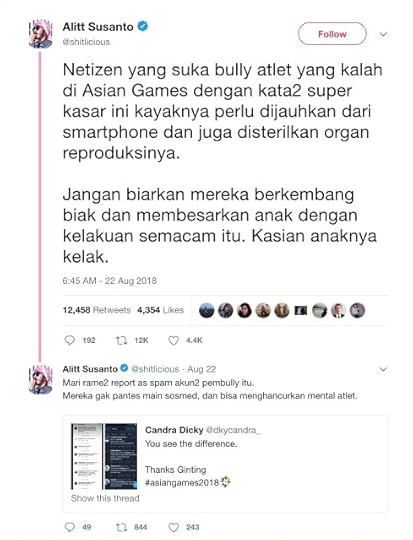Click the verified badge next to Alitt Susanto
Screen dimensions: 413x540
pyautogui.click(x=143, y=26)
